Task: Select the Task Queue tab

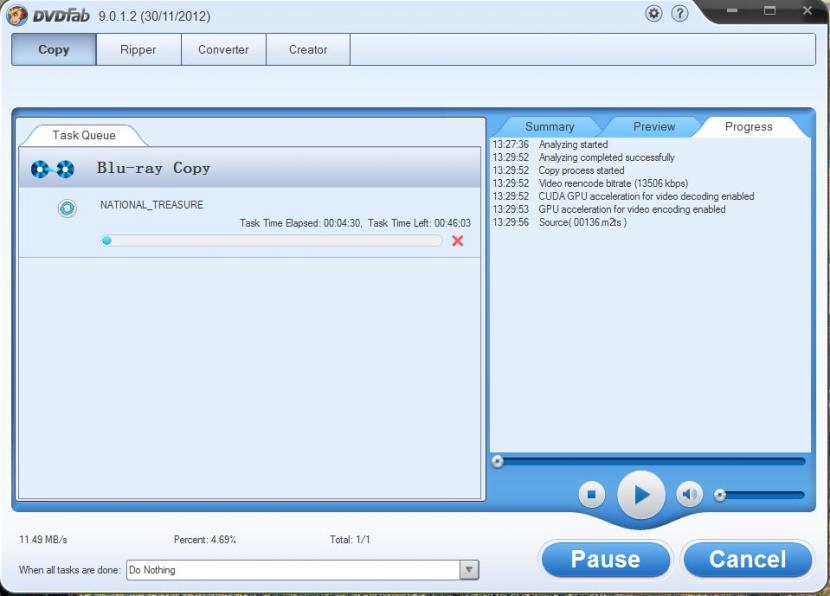Action: click(x=84, y=136)
